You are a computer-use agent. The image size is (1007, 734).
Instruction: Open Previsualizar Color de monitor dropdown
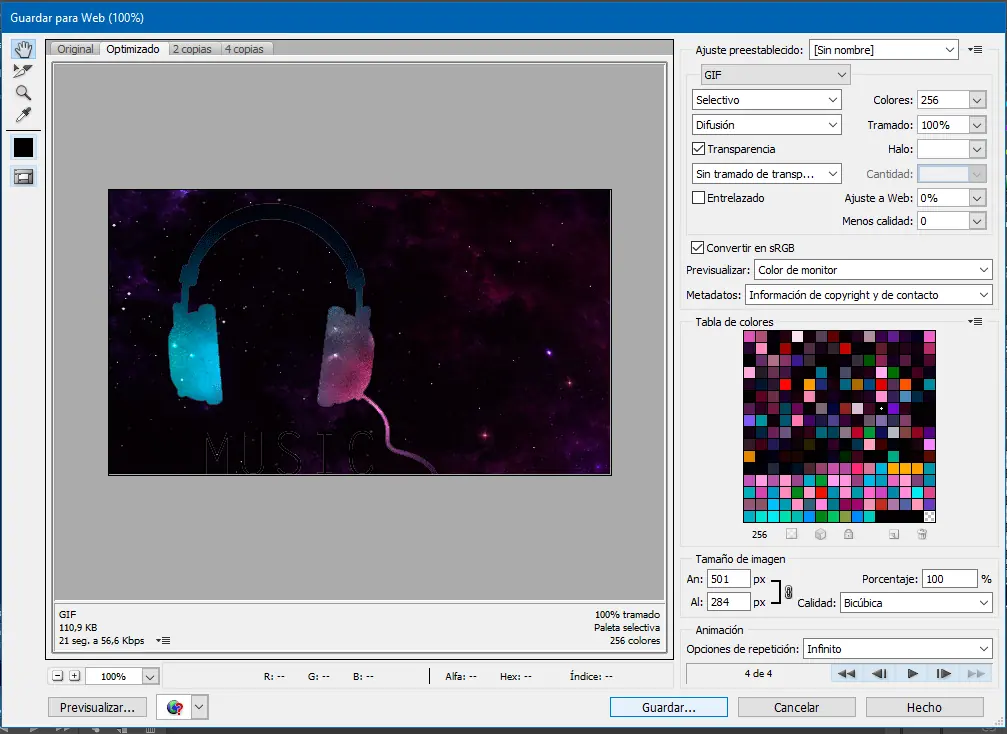coord(873,270)
